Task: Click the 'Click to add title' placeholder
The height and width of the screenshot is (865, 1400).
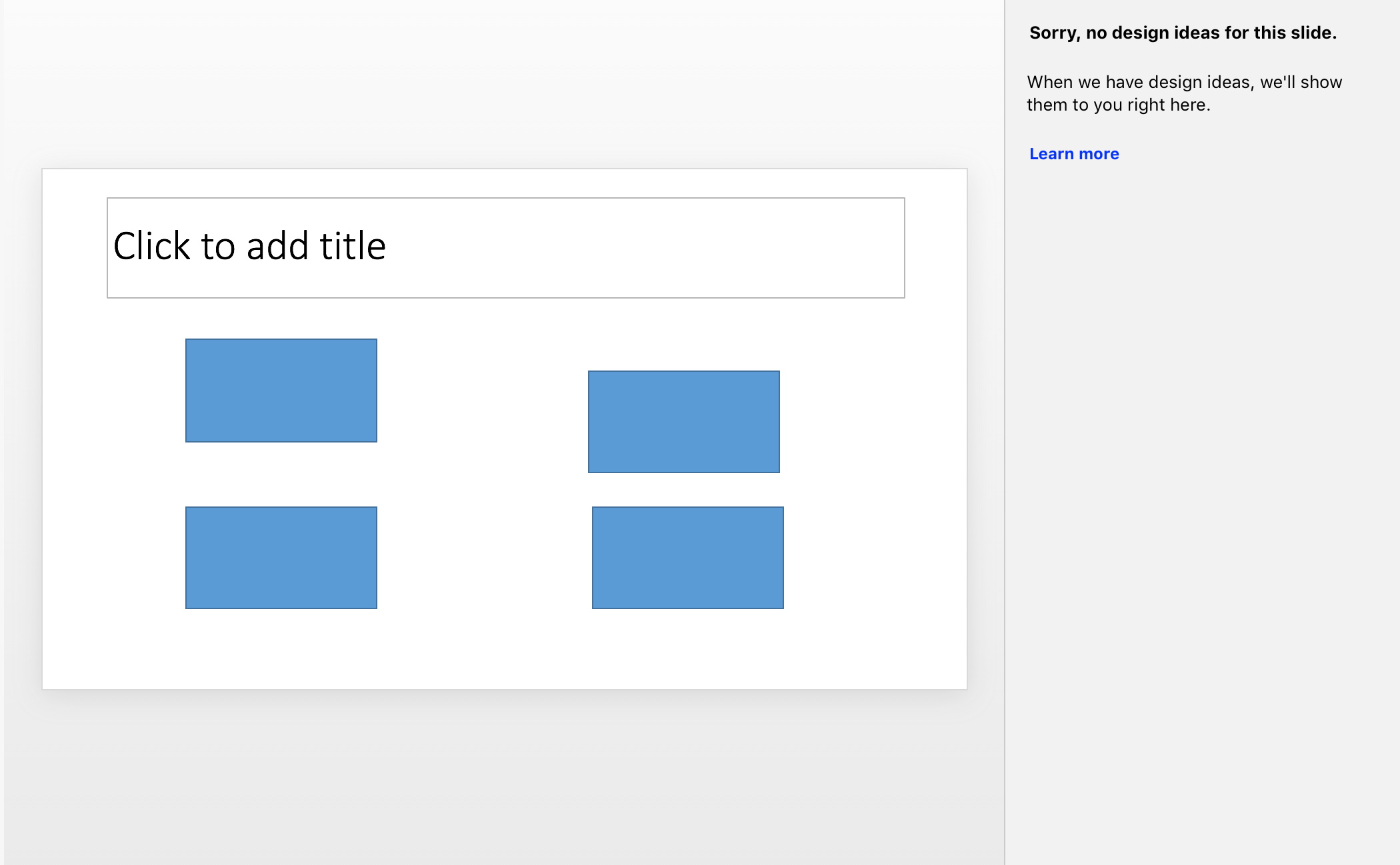Action: point(505,248)
